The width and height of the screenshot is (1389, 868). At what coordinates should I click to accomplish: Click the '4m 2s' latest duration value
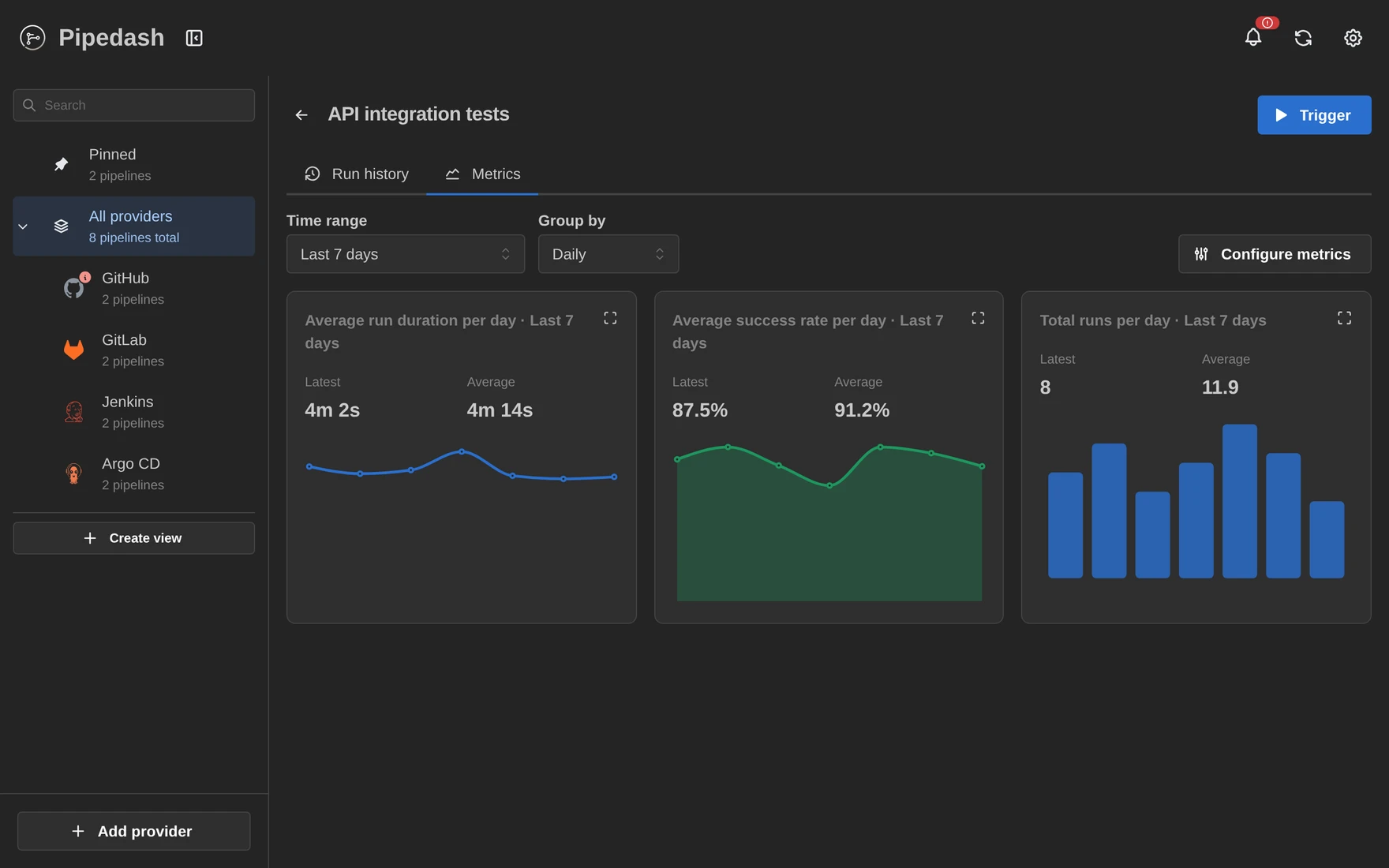click(x=332, y=410)
